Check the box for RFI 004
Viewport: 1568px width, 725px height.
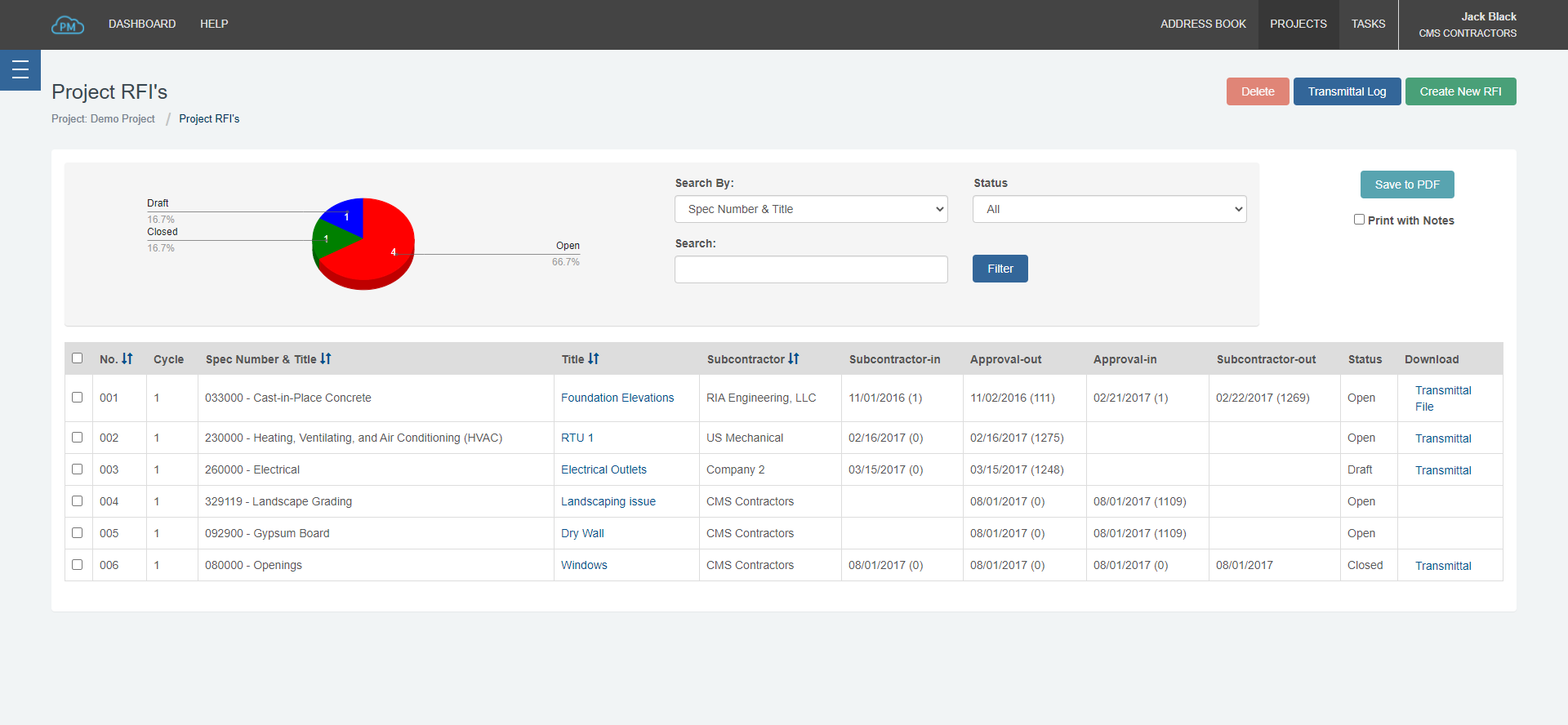[x=78, y=500]
